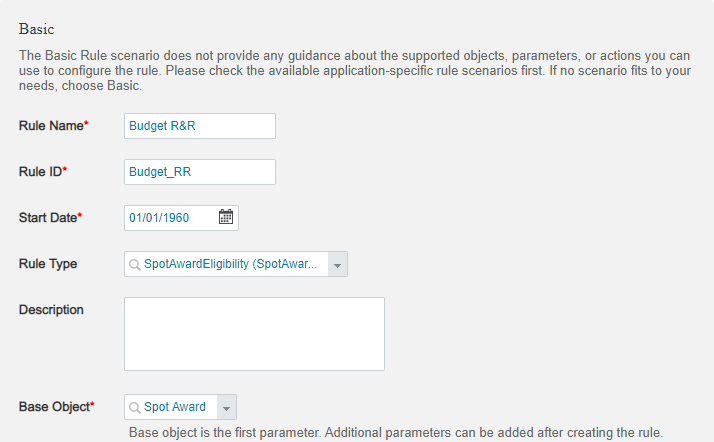The height and width of the screenshot is (442, 714).
Task: Click the Spot Award text in Base Object
Action: pos(175,406)
